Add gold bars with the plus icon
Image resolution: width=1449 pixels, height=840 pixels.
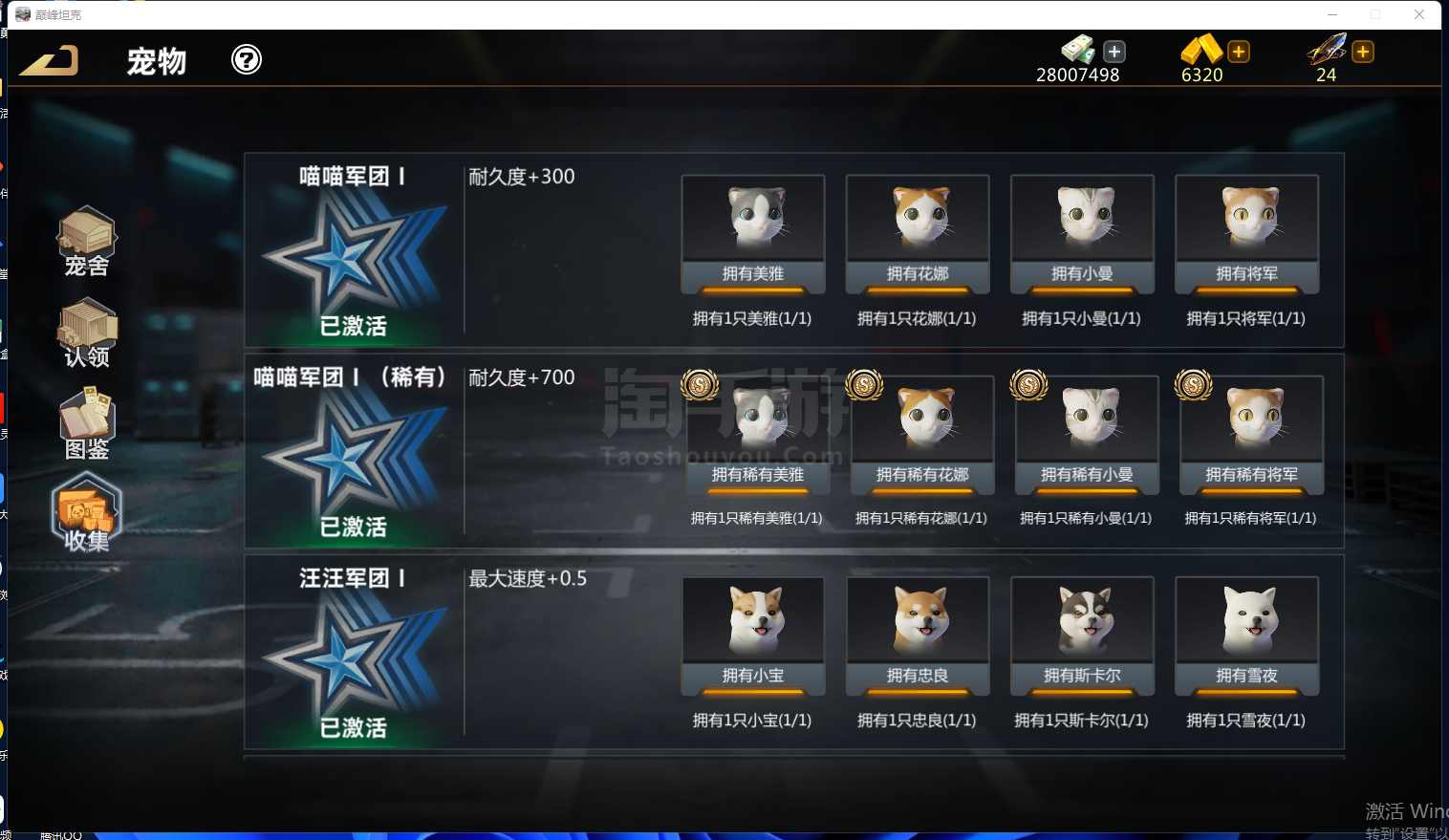1239,52
